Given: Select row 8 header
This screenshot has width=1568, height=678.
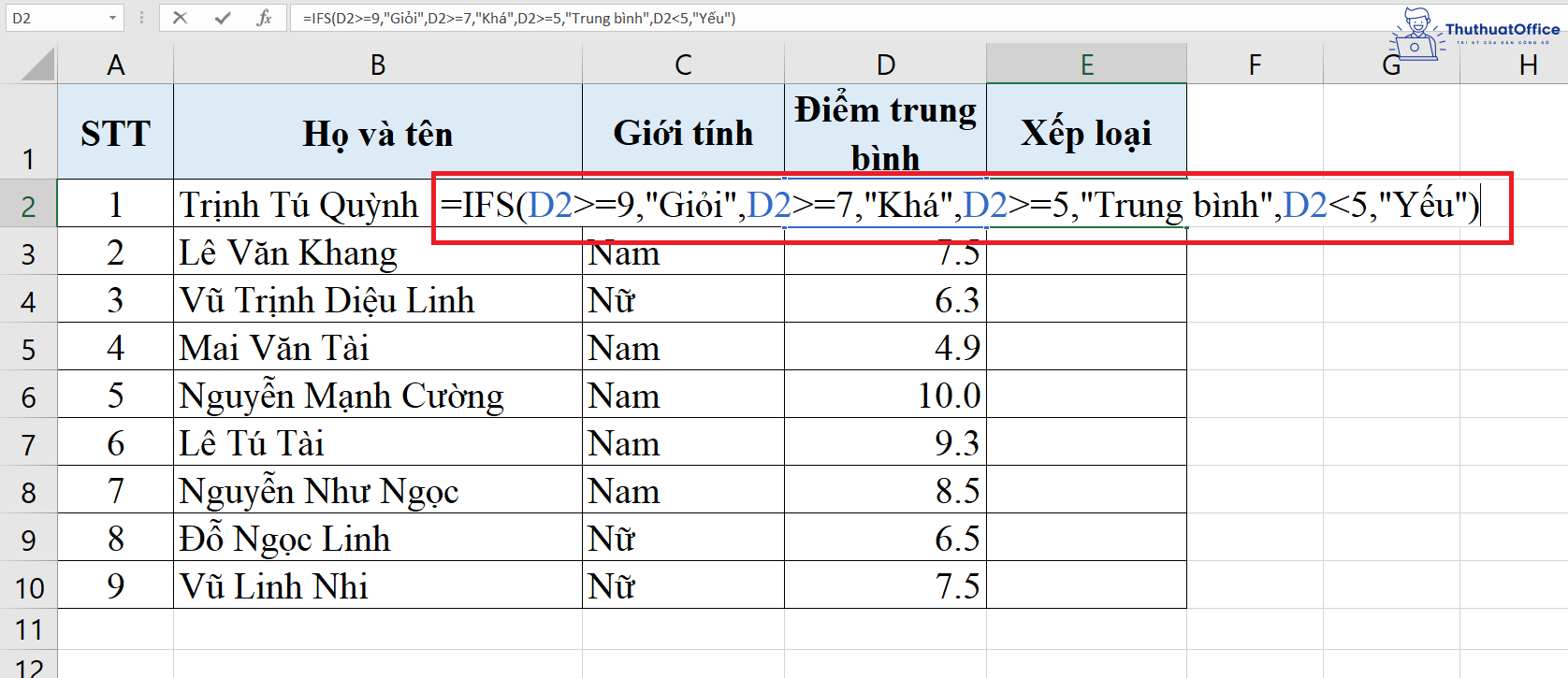Looking at the screenshot, I should [x=28, y=490].
